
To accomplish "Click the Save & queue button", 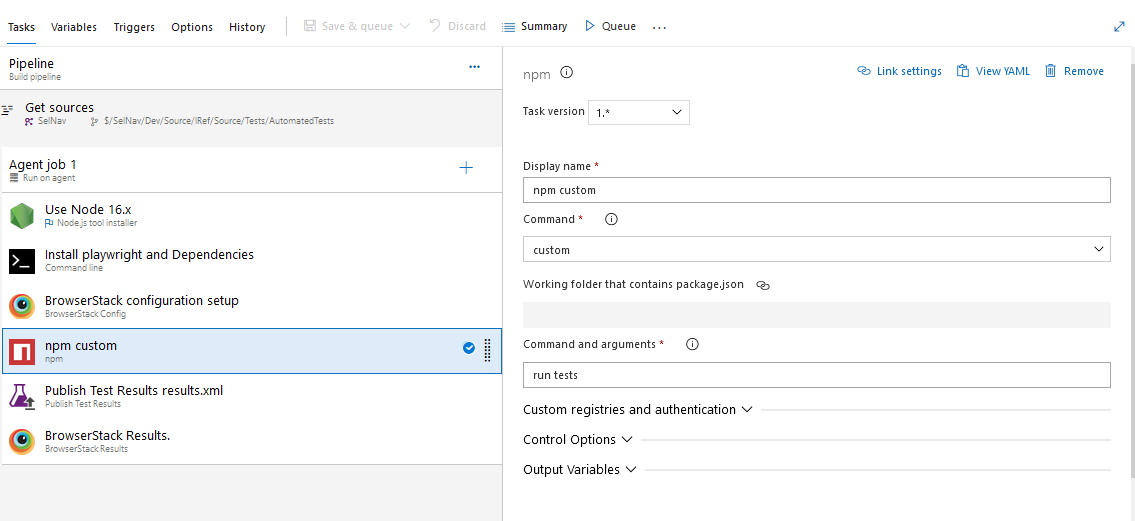I will pos(349,26).
